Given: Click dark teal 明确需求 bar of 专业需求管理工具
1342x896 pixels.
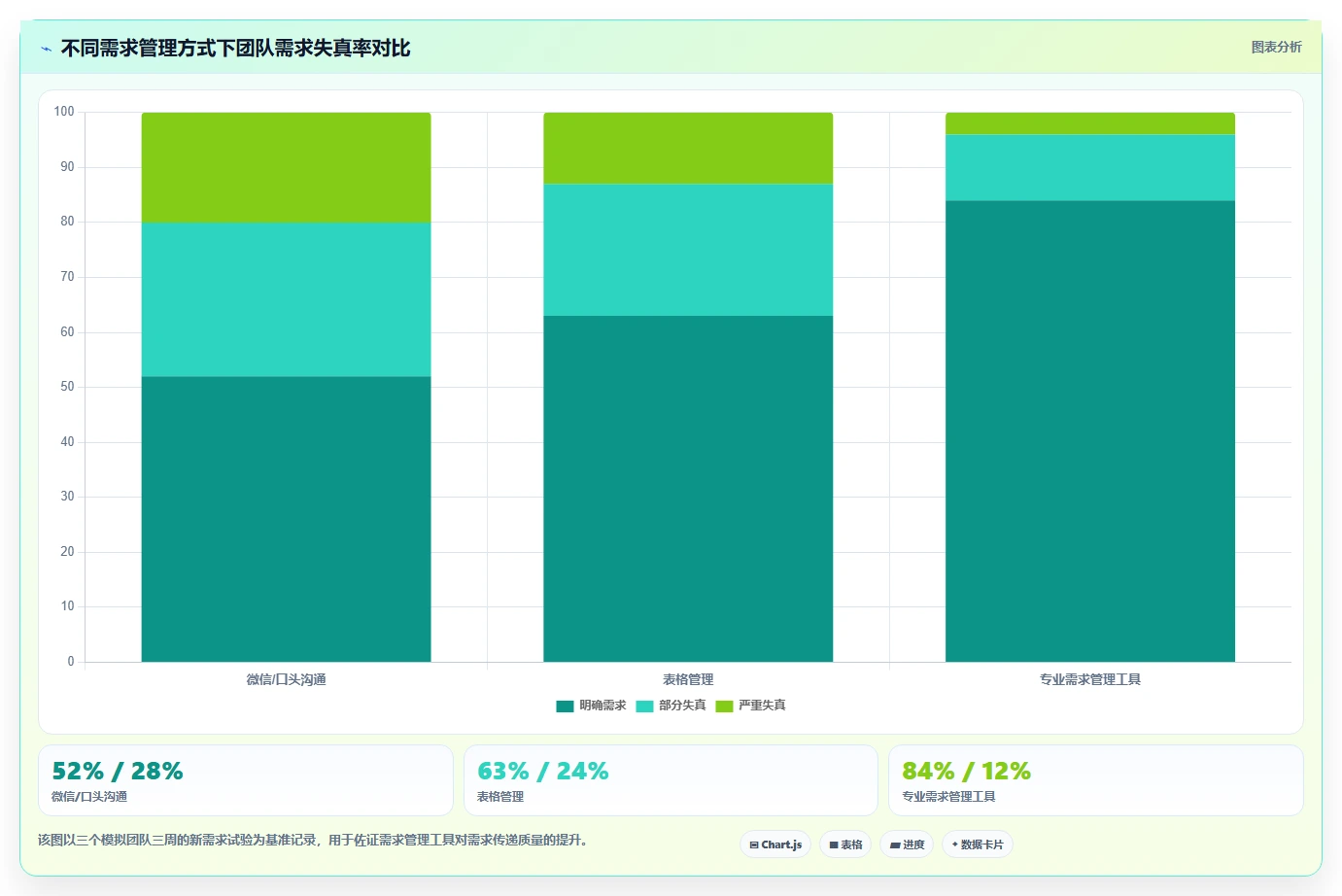Looking at the screenshot, I should click(x=1090, y=431).
